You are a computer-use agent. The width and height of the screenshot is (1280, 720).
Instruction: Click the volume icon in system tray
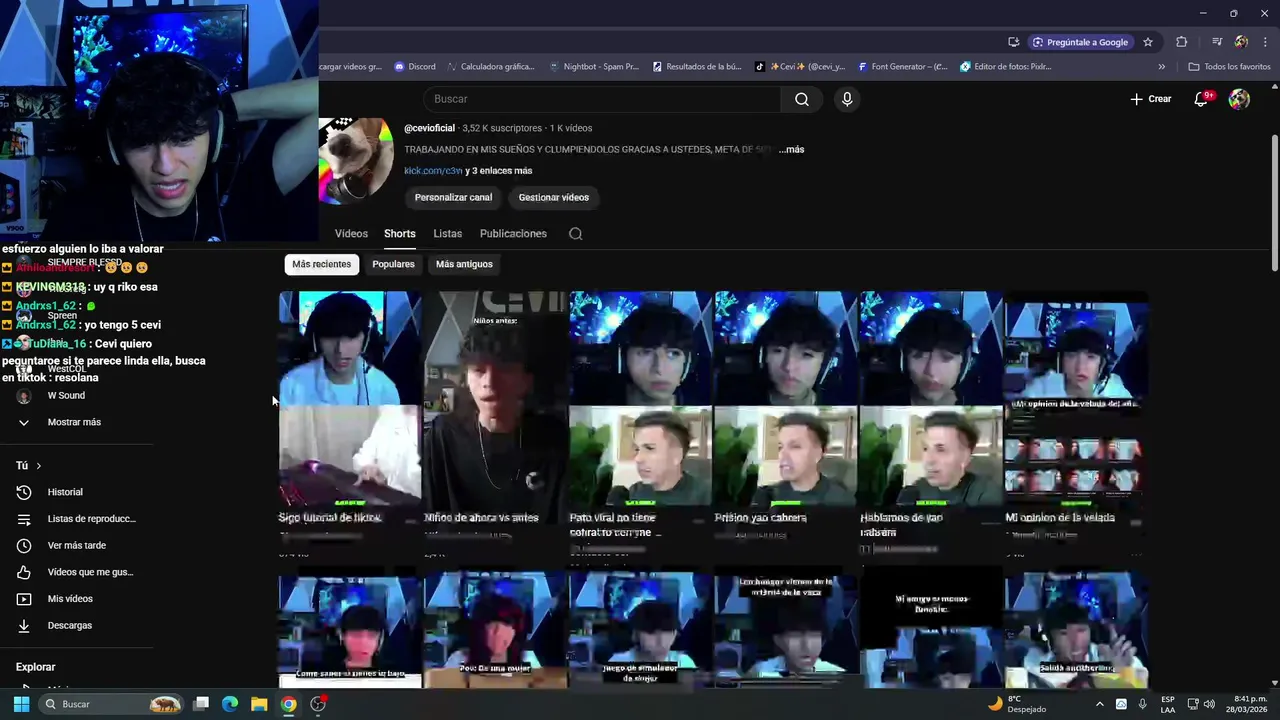coord(1209,704)
